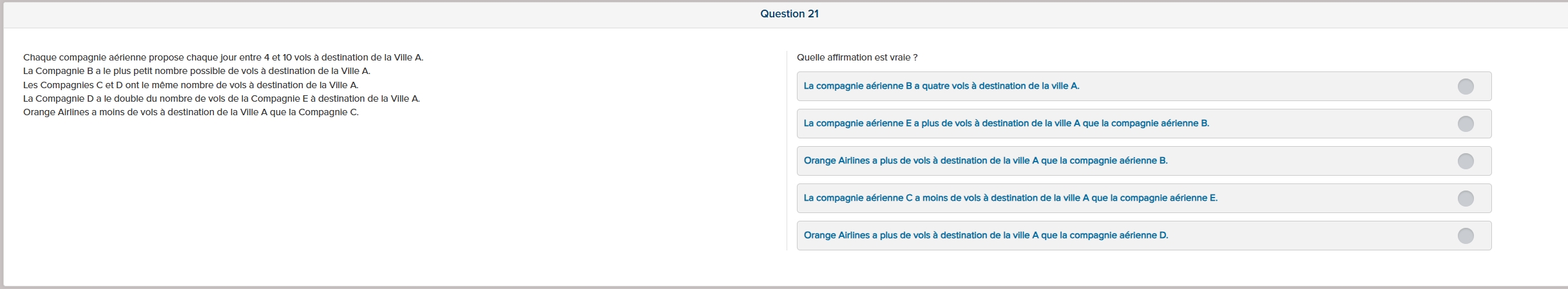
Task: Pick answer text 'Orange Airlines a plus... compagnie aérienne D'
Action: click(986, 236)
